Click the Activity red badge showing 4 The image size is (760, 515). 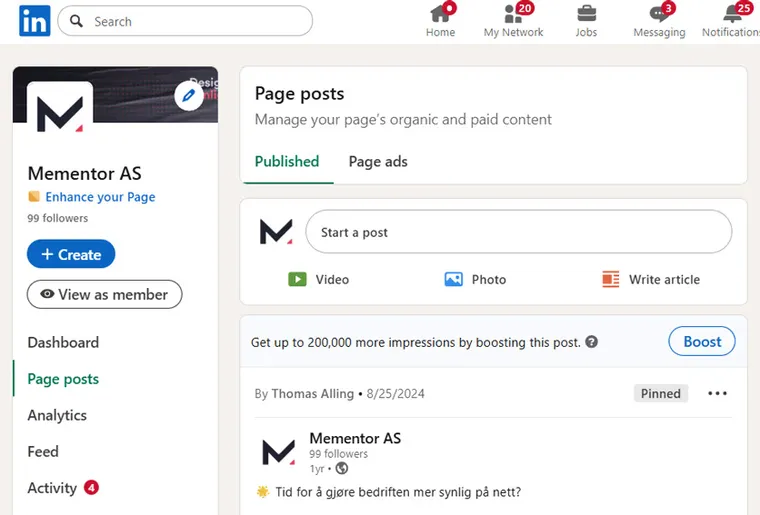pyautogui.click(x=91, y=487)
